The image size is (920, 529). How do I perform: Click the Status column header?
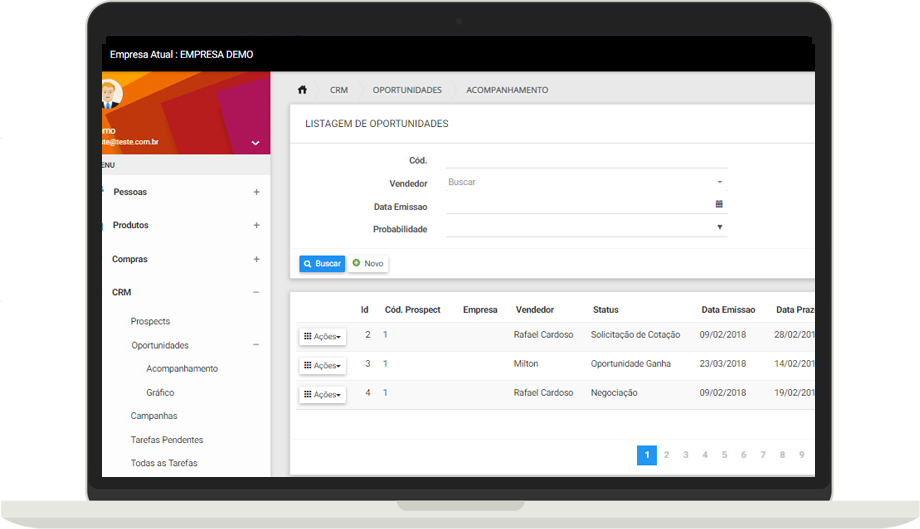pyautogui.click(x=606, y=310)
